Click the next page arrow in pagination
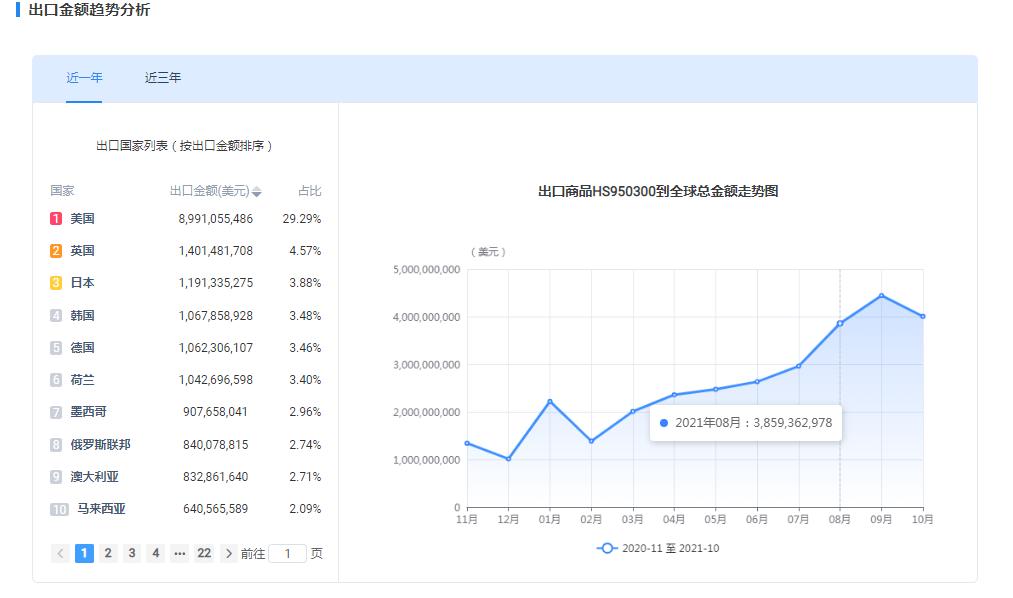 click(228, 553)
